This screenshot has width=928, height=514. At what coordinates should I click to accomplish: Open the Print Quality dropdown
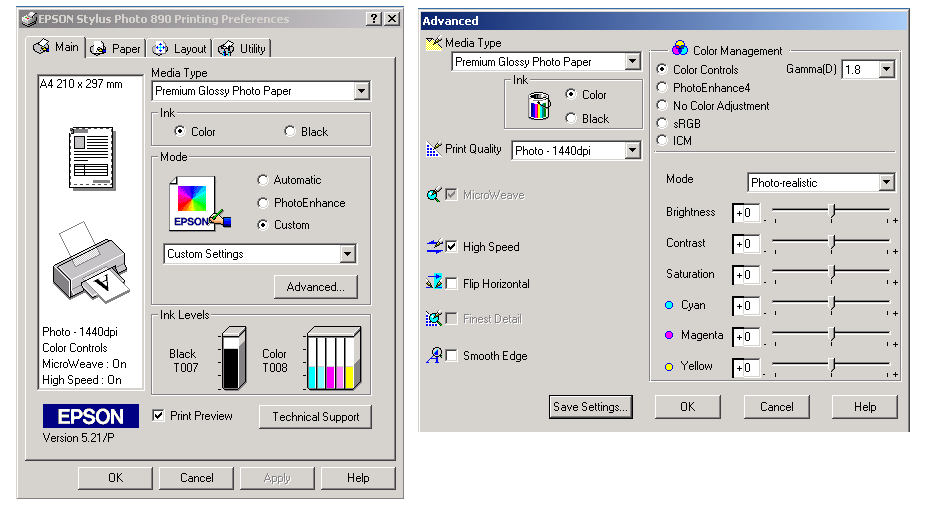point(633,150)
